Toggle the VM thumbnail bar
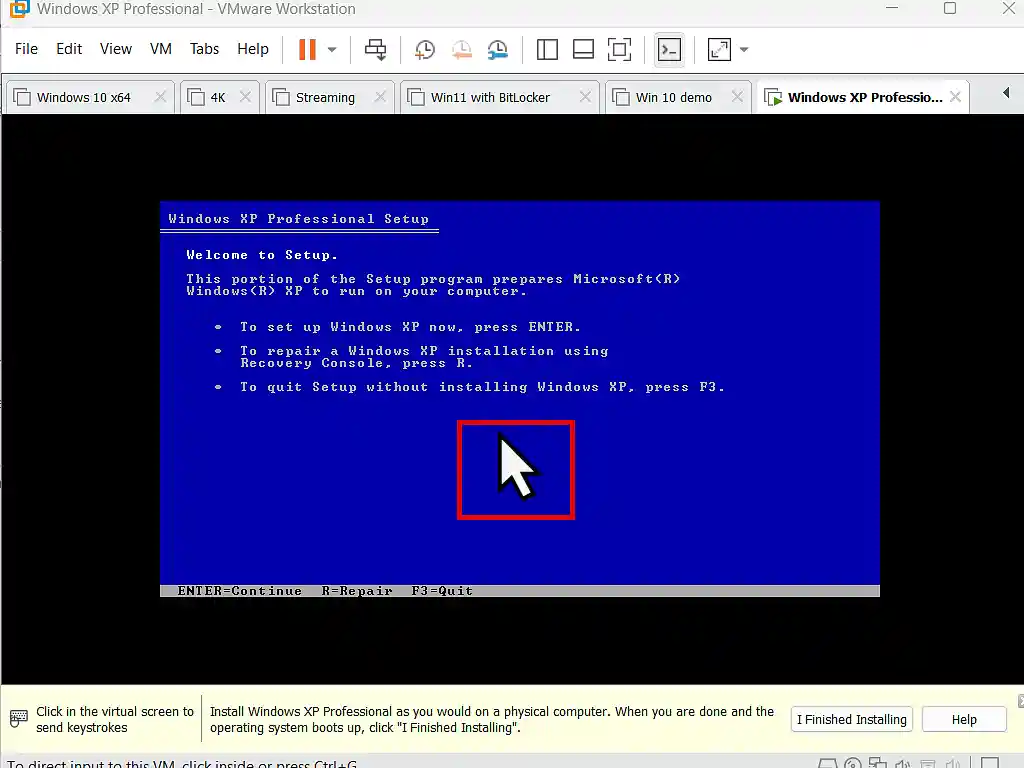 [583, 48]
